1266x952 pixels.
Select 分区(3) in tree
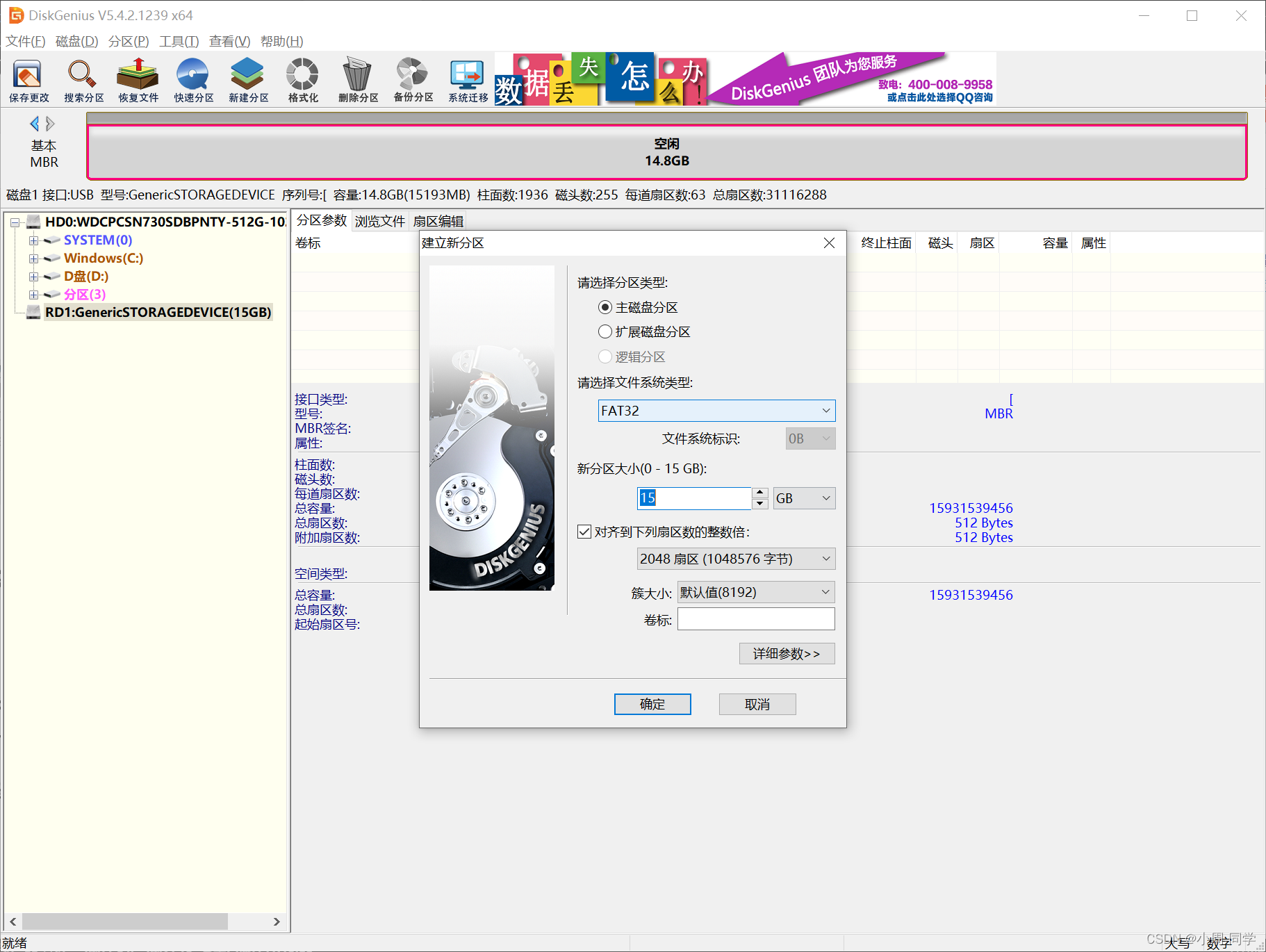85,294
